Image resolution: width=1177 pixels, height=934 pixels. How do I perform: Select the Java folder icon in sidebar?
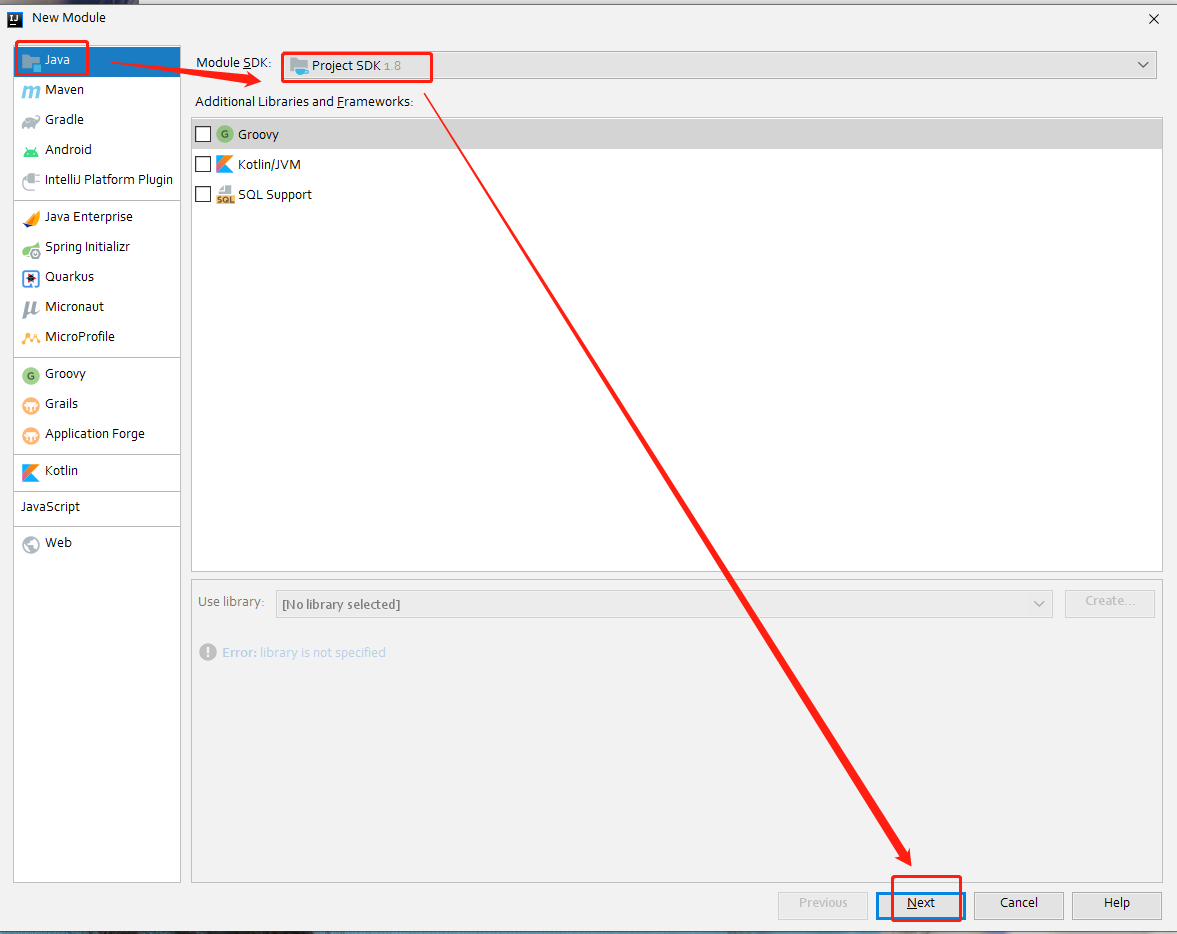click(31, 62)
